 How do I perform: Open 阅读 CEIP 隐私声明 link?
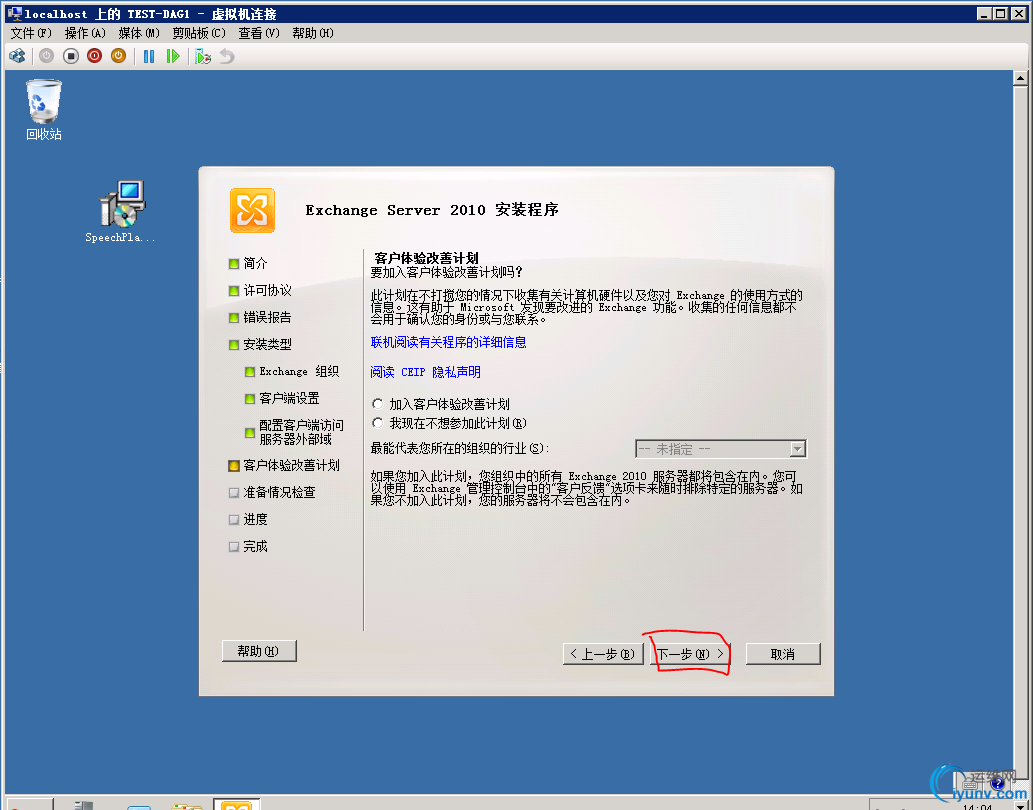426,372
